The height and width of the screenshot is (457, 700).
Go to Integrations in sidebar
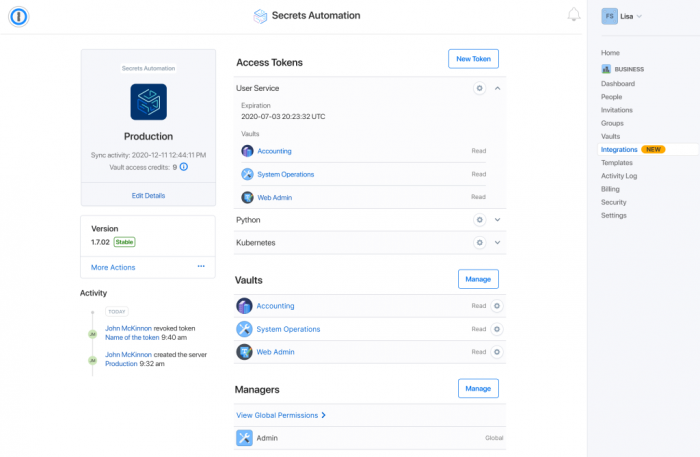[x=619, y=149]
